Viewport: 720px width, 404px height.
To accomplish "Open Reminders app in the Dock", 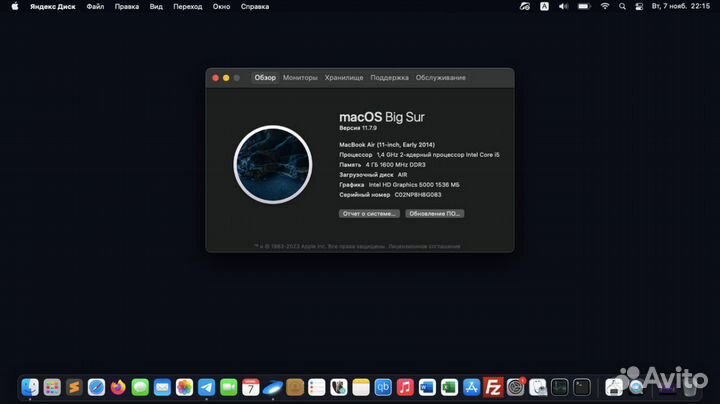I will [316, 387].
